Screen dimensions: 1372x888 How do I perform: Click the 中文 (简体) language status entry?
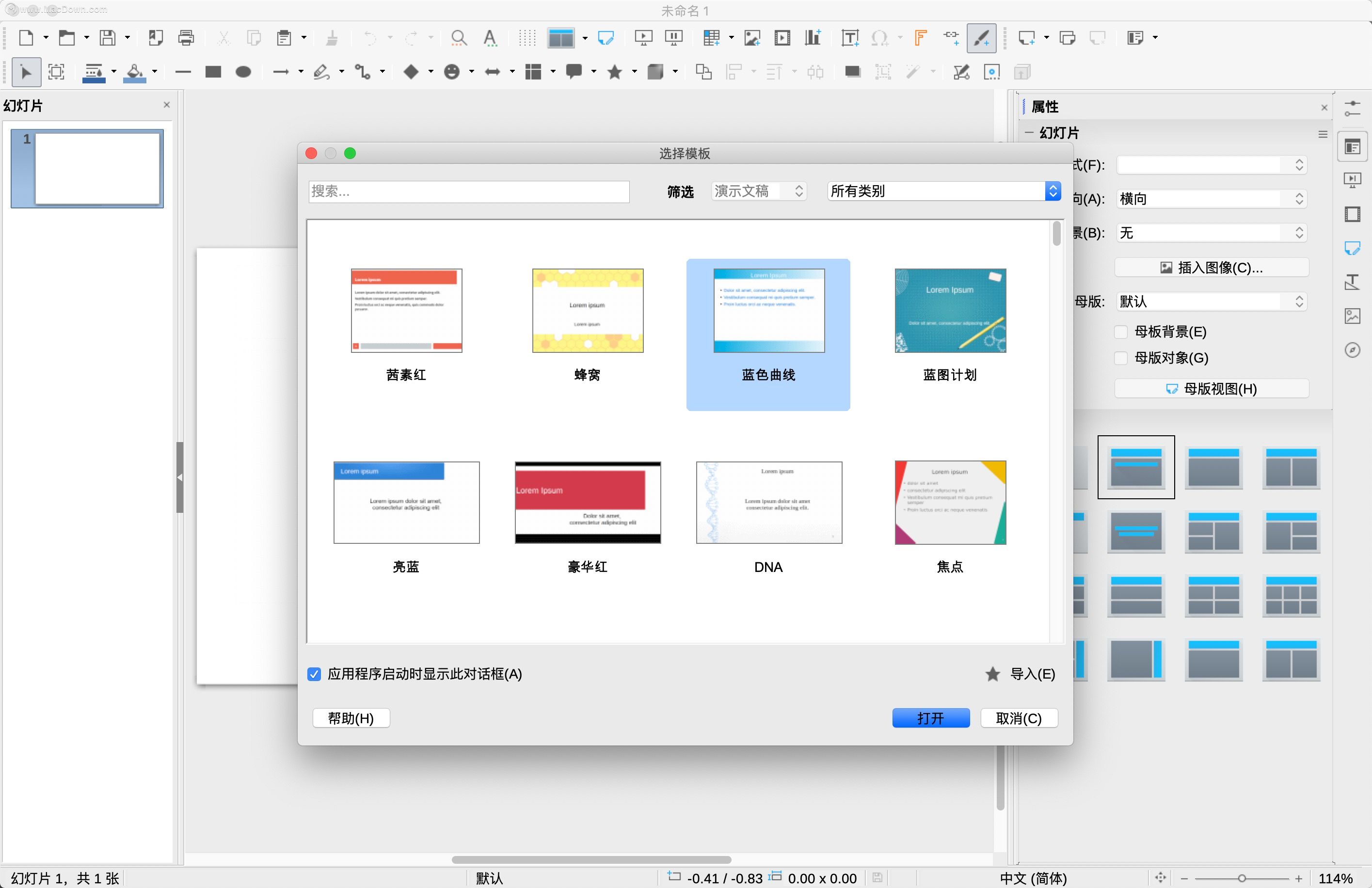tap(1033, 878)
